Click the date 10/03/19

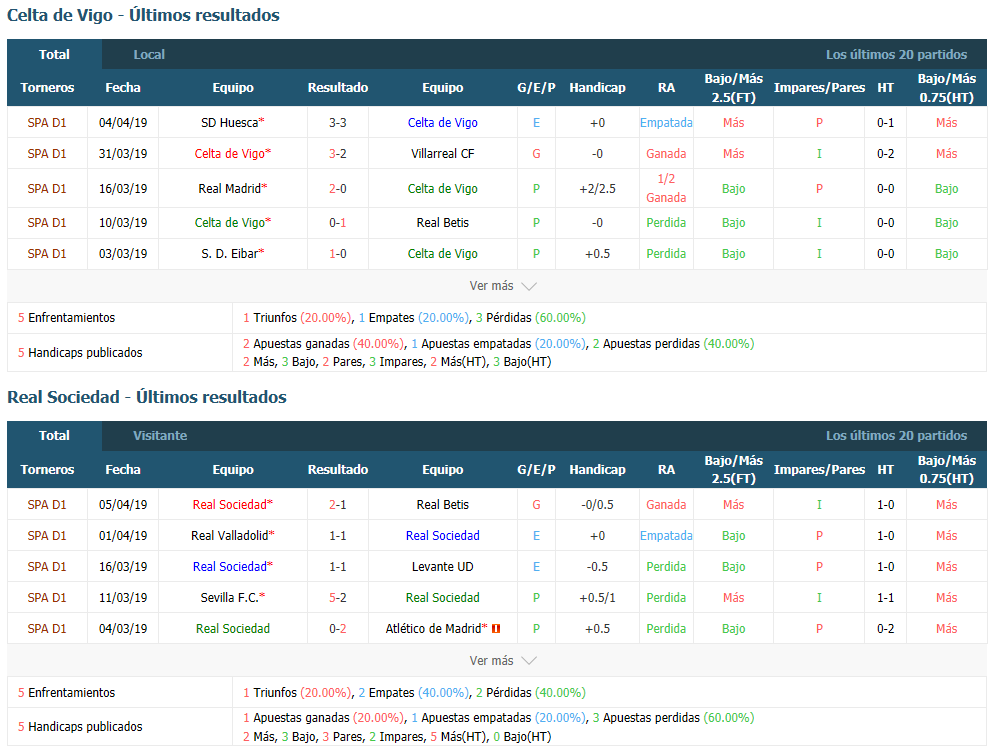[x=123, y=223]
